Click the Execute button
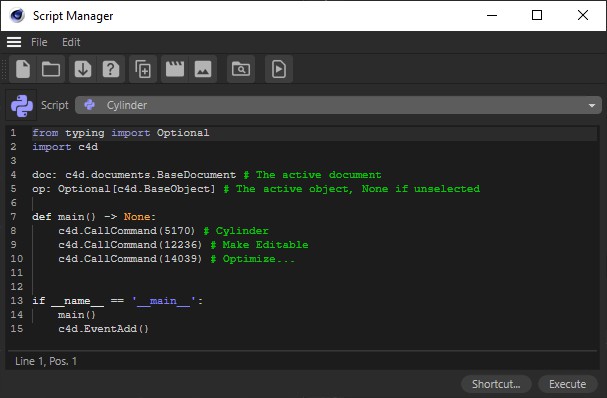The width and height of the screenshot is (607, 398). coord(568,384)
